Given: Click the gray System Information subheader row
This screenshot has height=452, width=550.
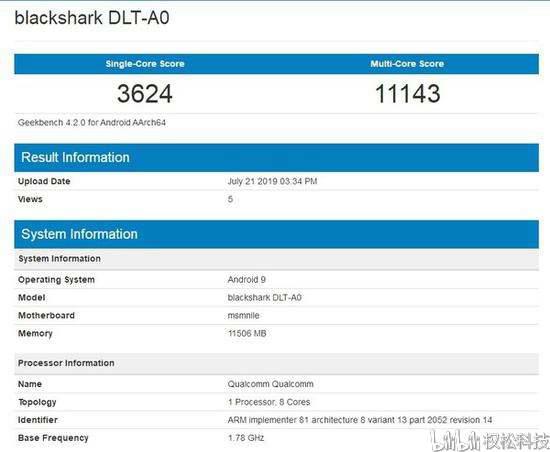Looking at the screenshot, I should click(x=276, y=259).
